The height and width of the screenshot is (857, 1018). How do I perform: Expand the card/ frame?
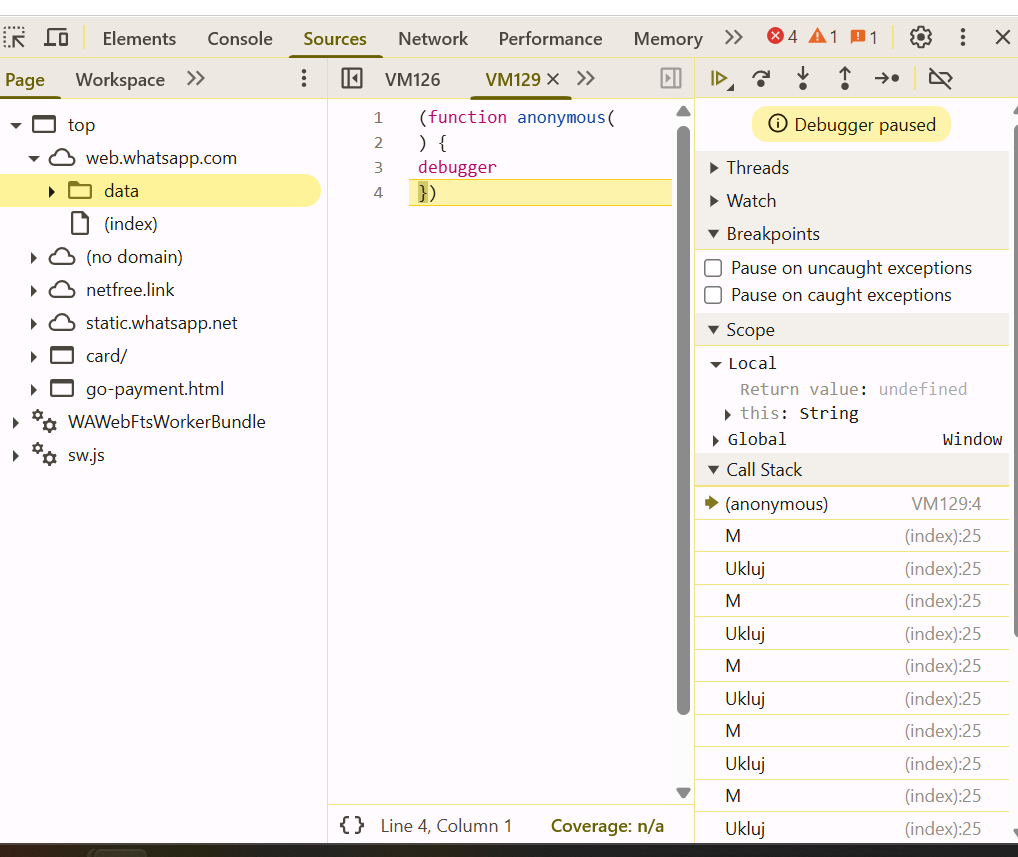[33, 356]
